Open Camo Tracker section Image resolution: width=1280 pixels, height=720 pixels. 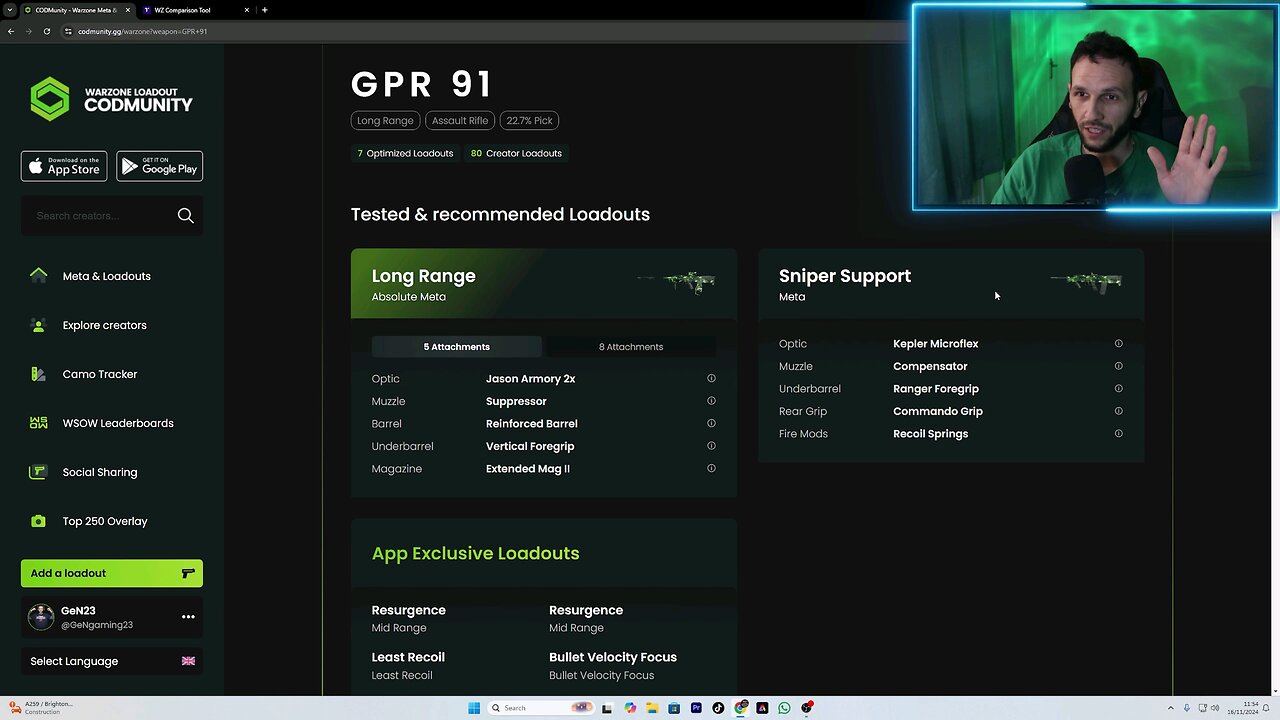pos(99,374)
